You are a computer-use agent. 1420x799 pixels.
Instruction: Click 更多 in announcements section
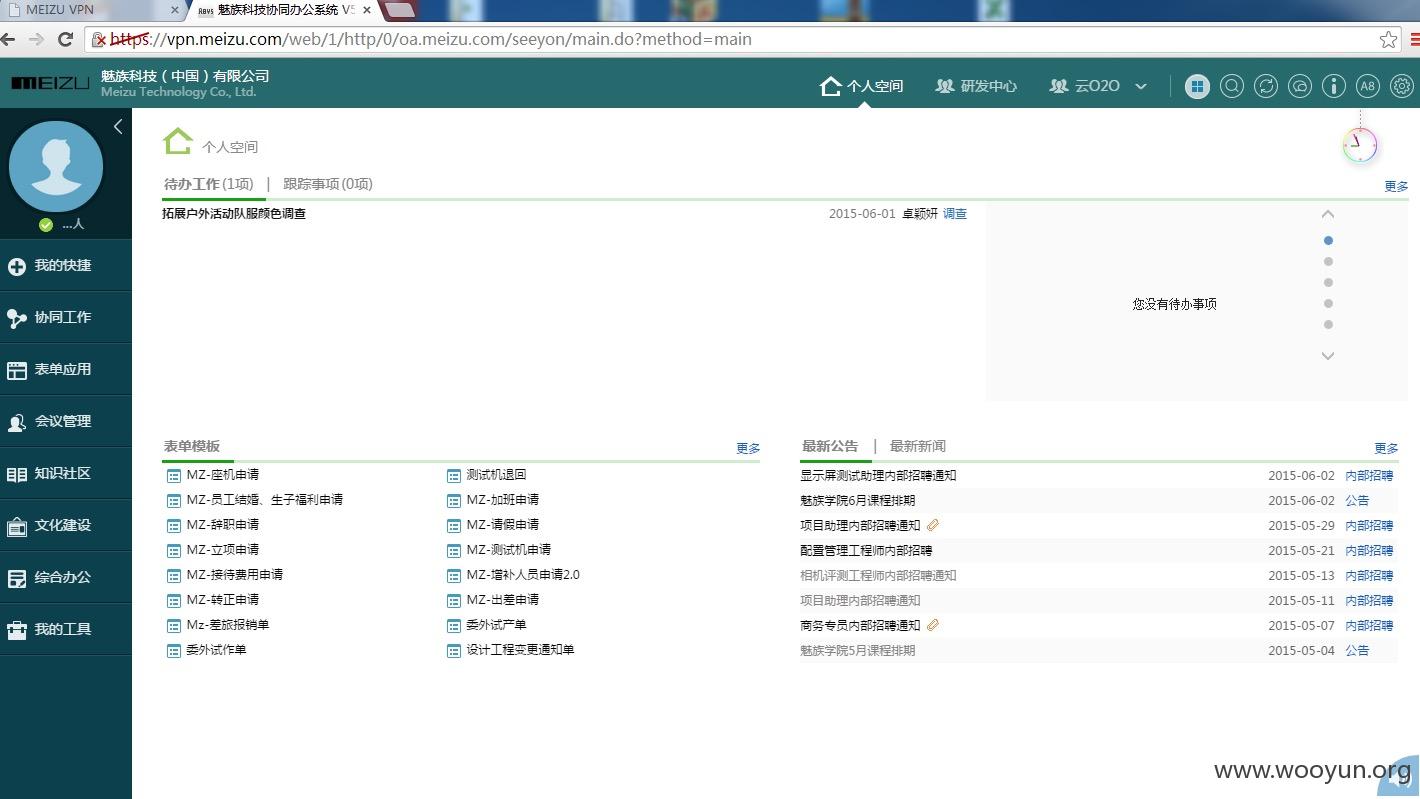tap(1386, 448)
